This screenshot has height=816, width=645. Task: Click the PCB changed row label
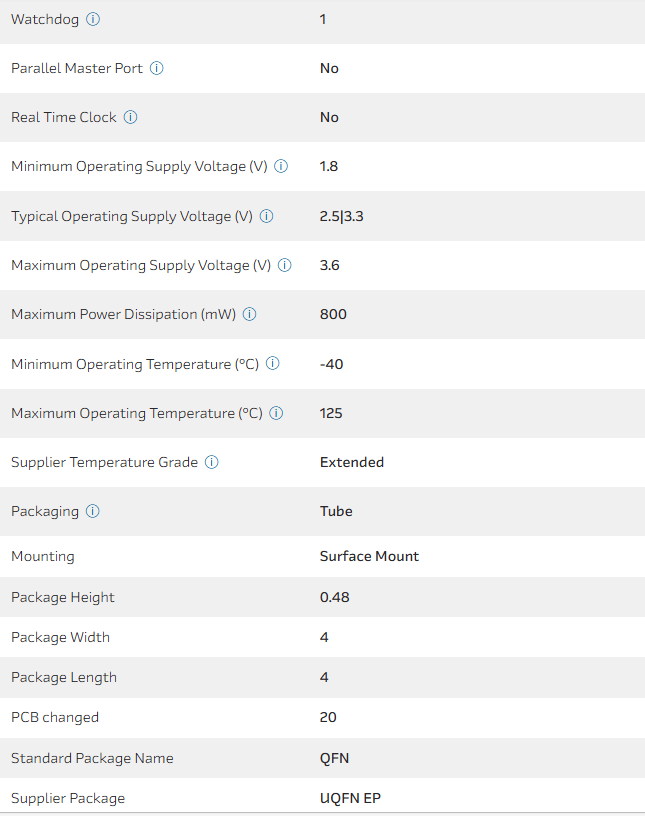pyautogui.click(x=55, y=717)
